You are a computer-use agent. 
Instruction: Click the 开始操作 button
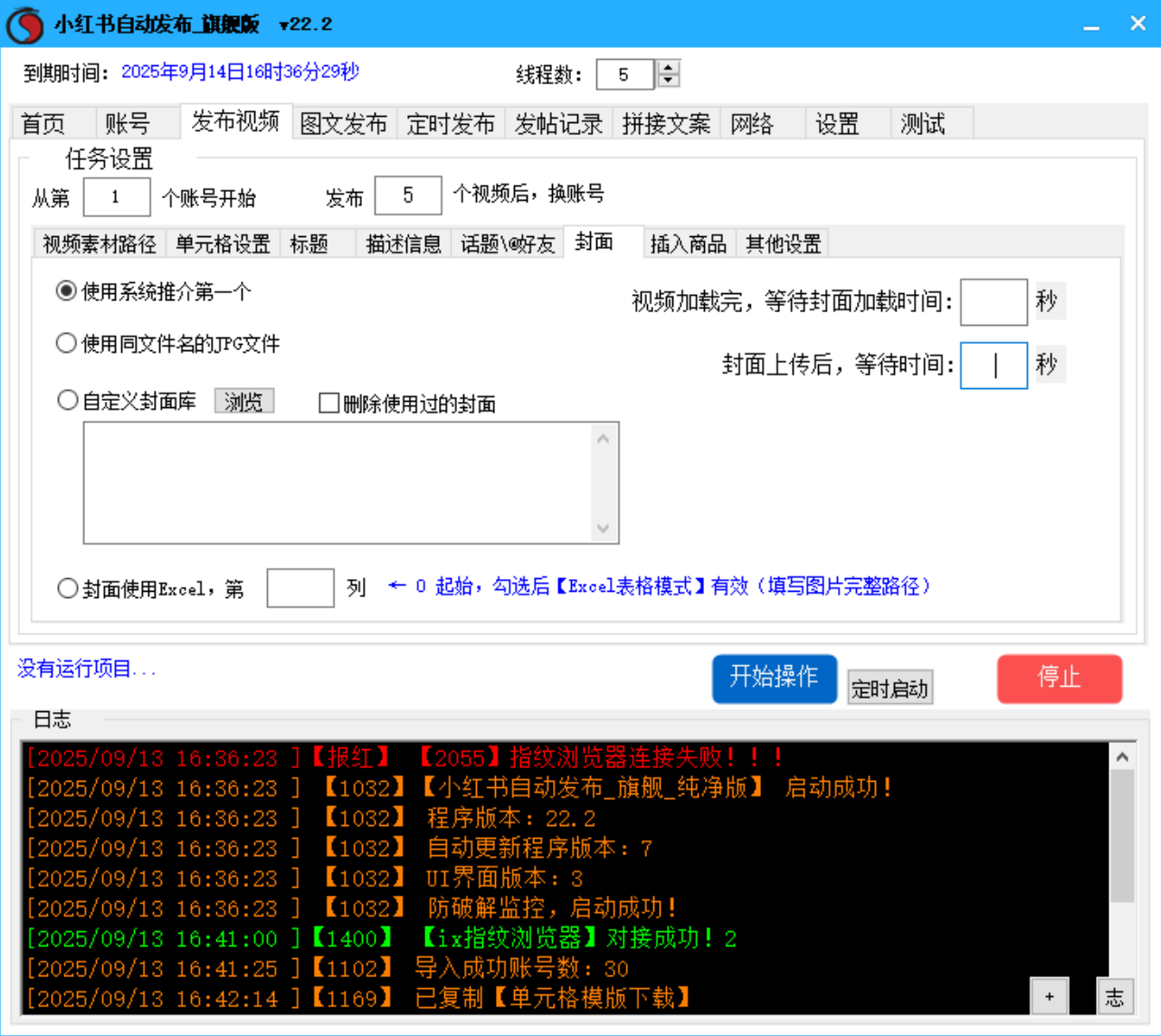point(774,679)
